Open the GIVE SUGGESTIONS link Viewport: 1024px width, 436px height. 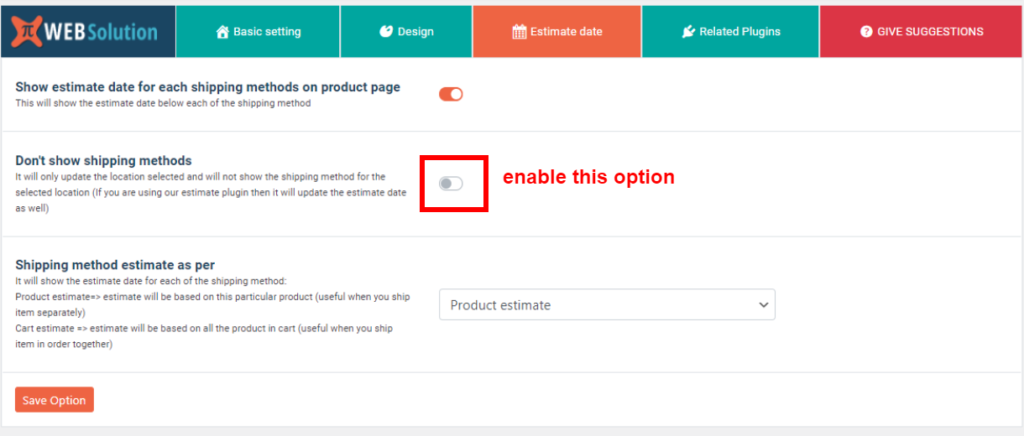921,32
